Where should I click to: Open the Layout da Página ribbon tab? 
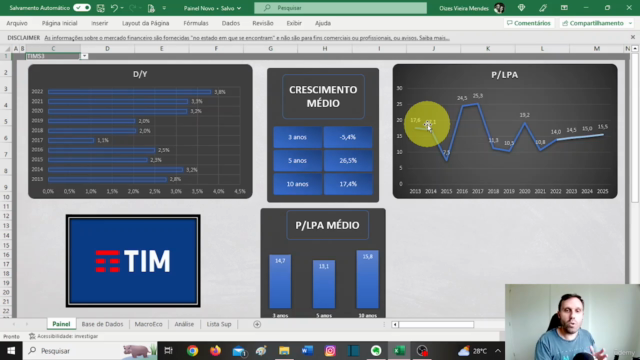tap(145, 23)
